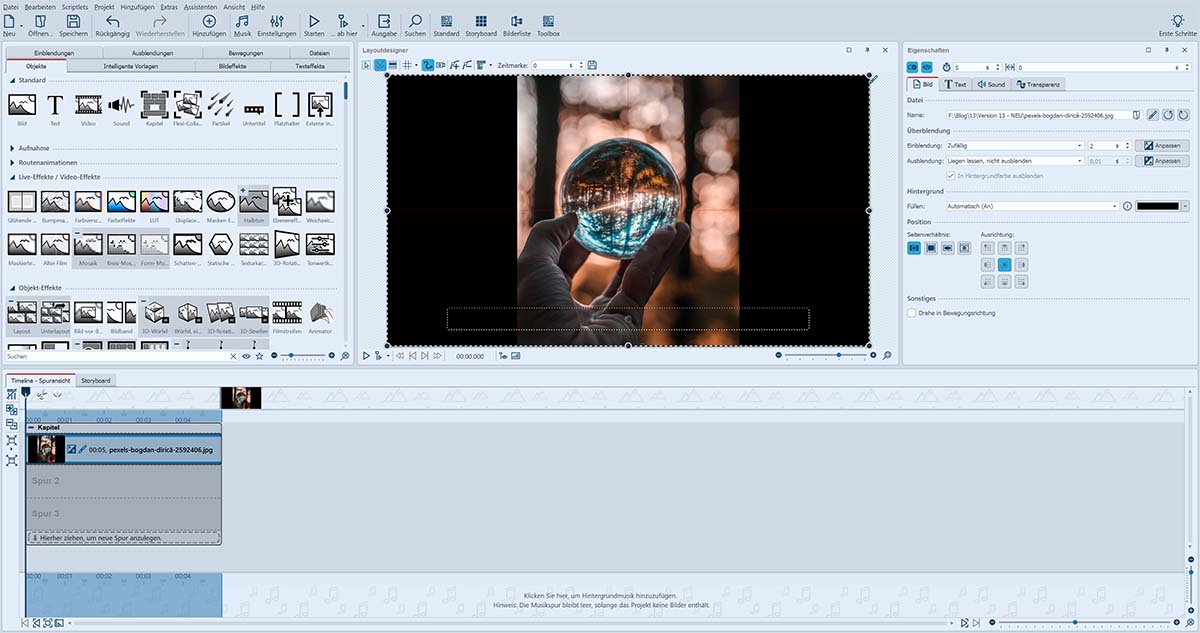The height and width of the screenshot is (633, 1200).
Task: Pick the Flexi-Collage object icon
Action: (x=188, y=105)
